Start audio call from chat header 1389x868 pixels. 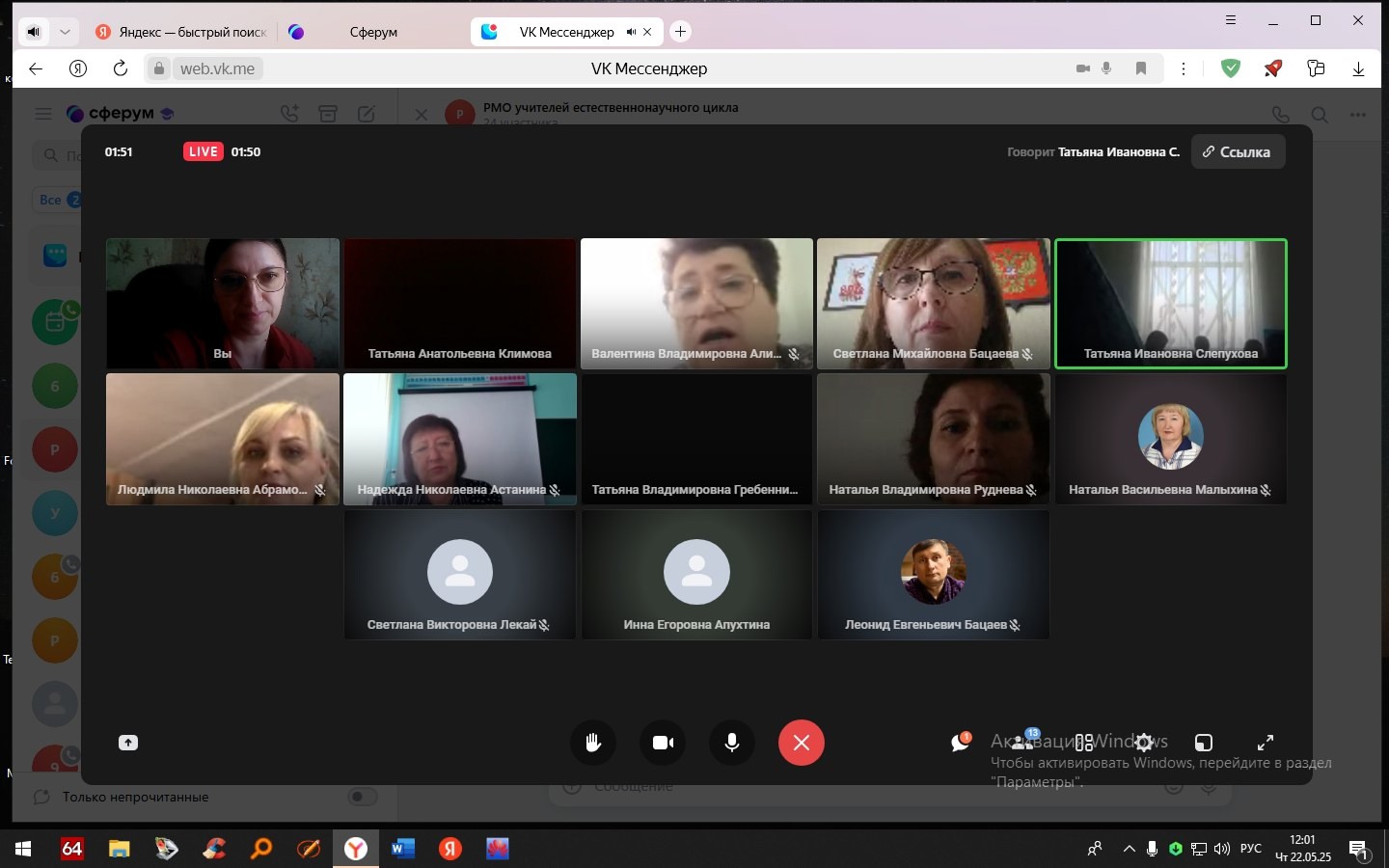[x=1280, y=114]
